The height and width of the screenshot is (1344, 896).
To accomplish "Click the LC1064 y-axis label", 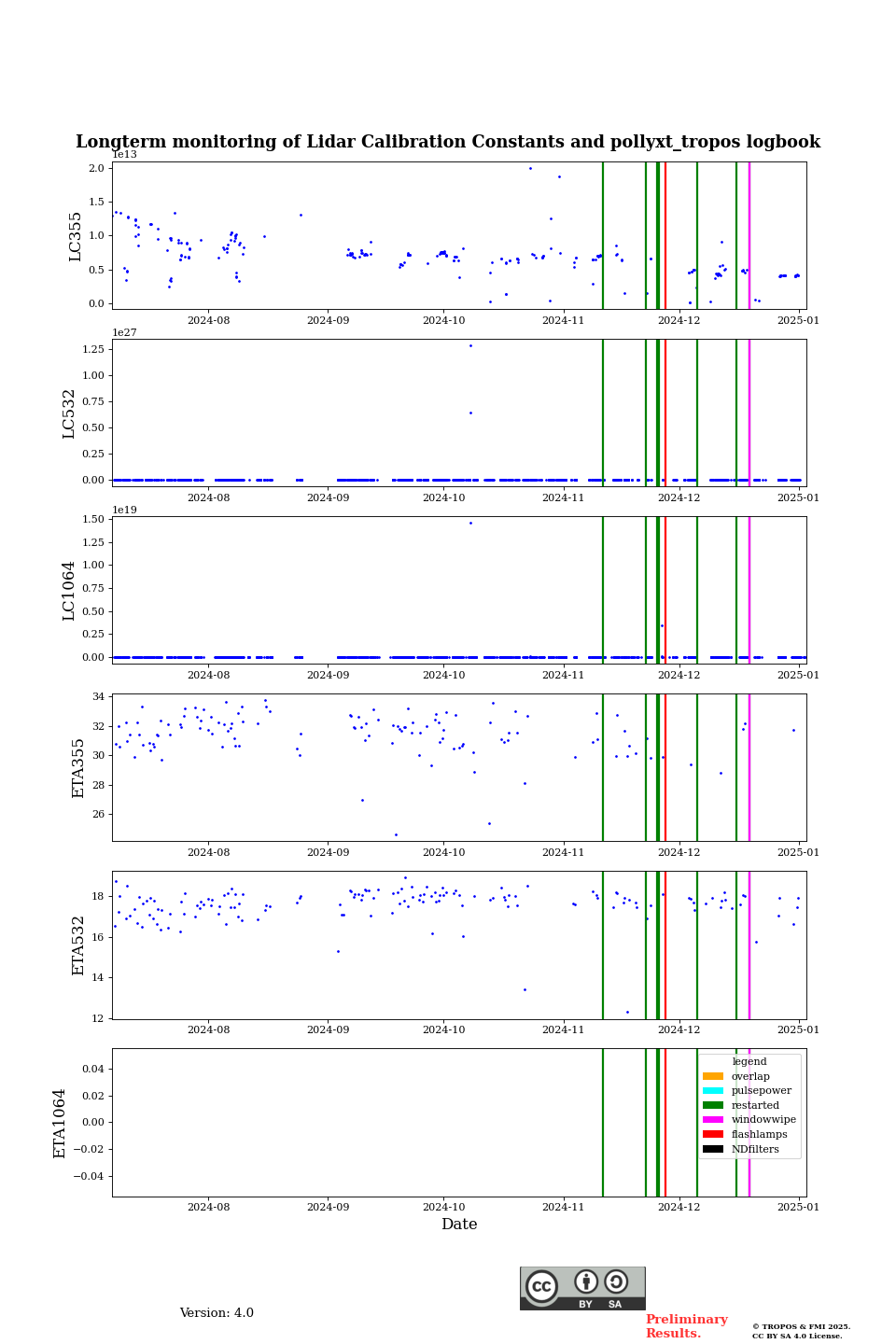I will coord(69,591).
